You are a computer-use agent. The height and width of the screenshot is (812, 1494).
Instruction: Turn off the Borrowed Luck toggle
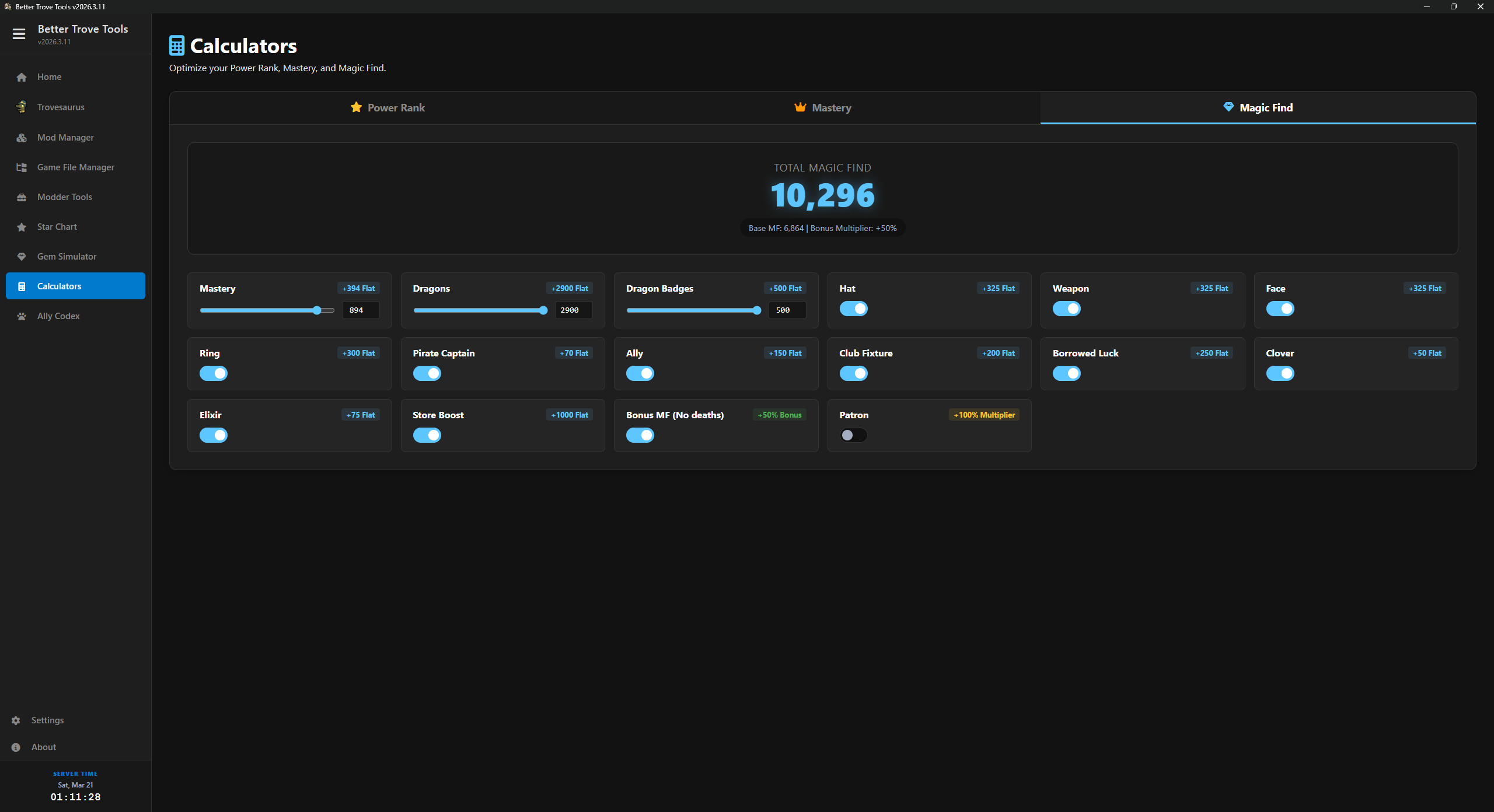(1066, 373)
